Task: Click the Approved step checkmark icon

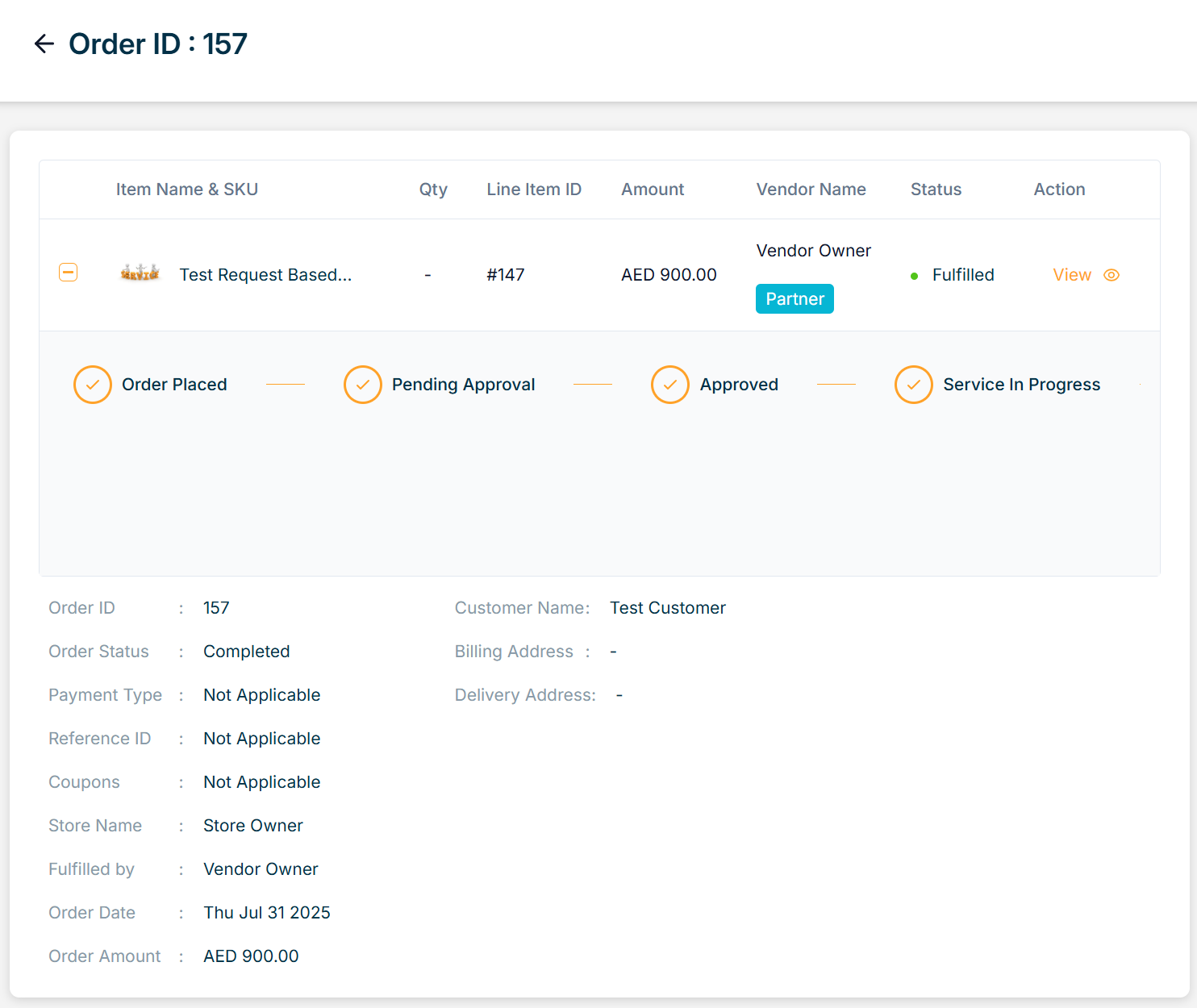Action: [670, 385]
